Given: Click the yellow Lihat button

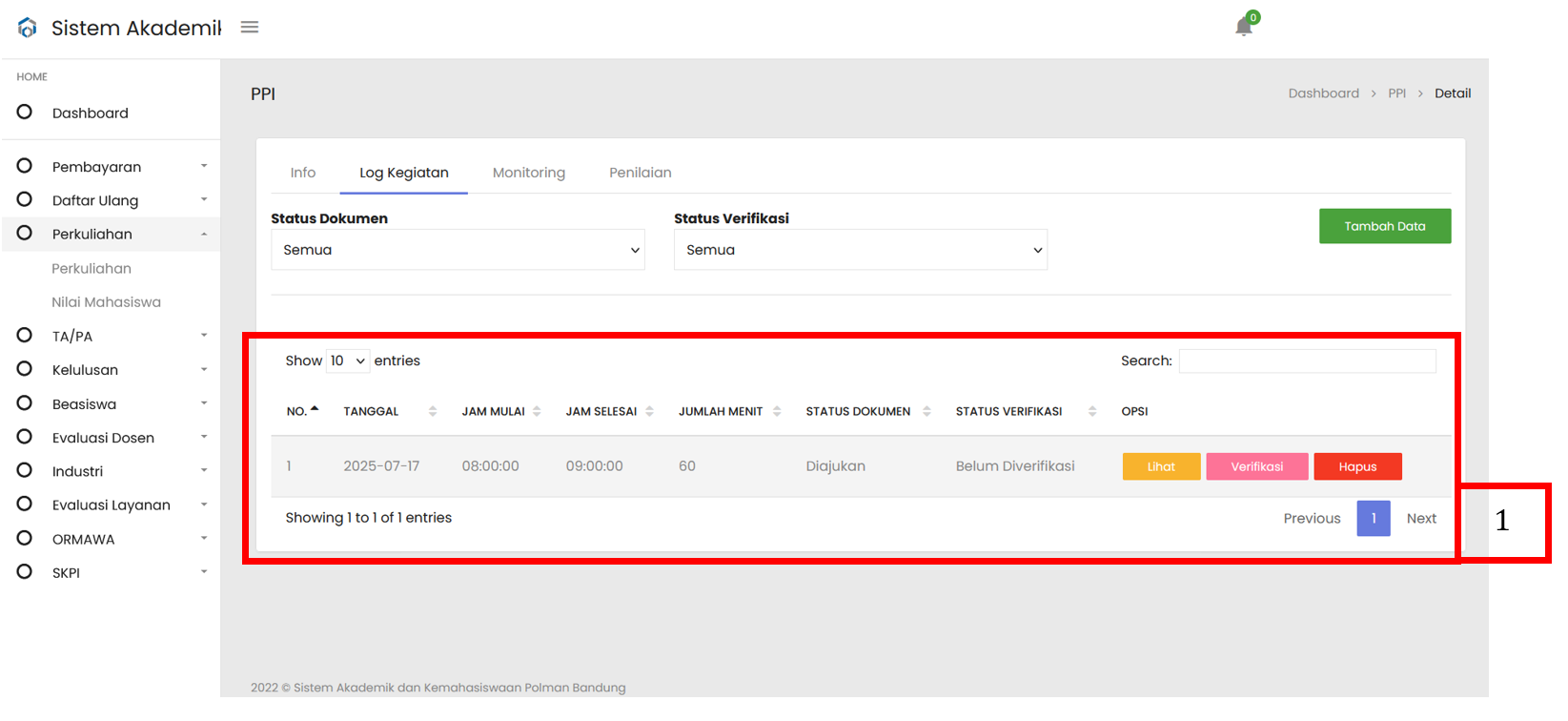Looking at the screenshot, I should [1161, 466].
